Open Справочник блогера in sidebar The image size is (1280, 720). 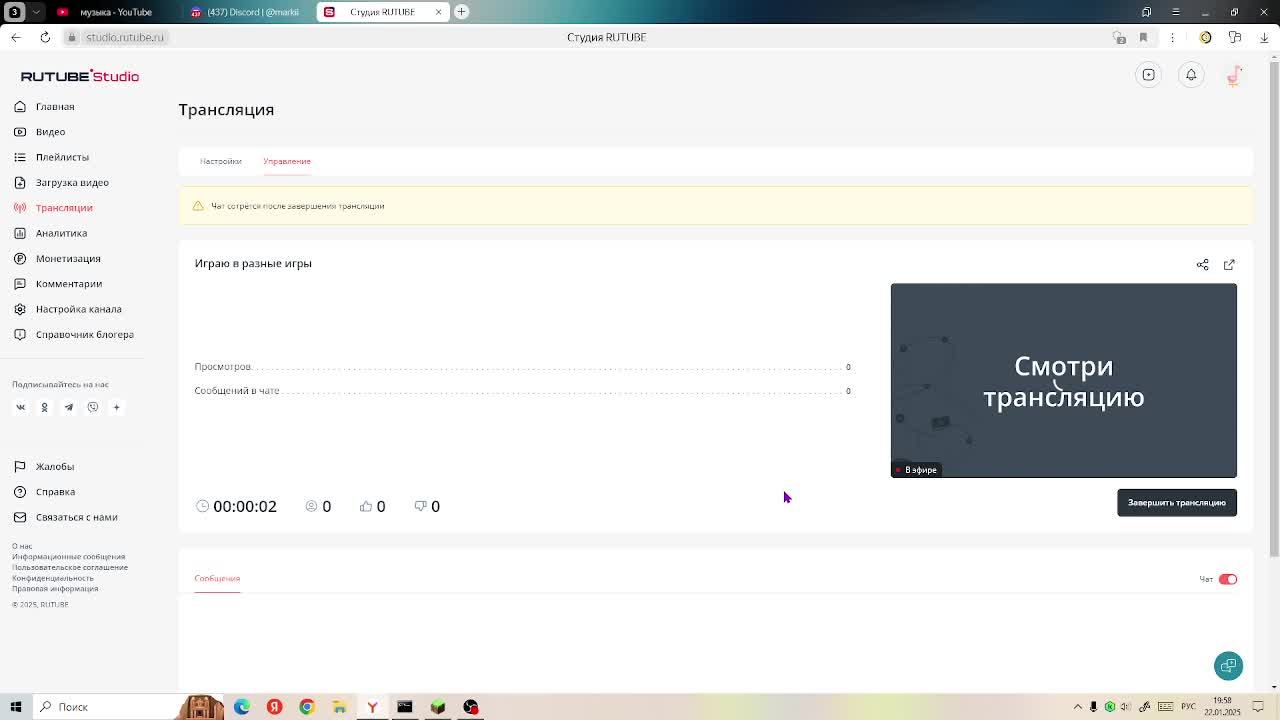[84, 335]
